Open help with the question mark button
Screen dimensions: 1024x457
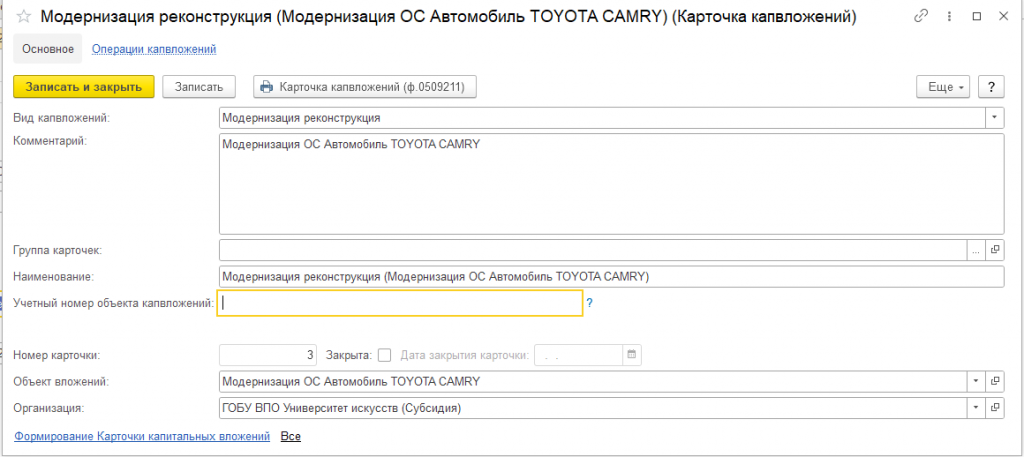click(991, 87)
